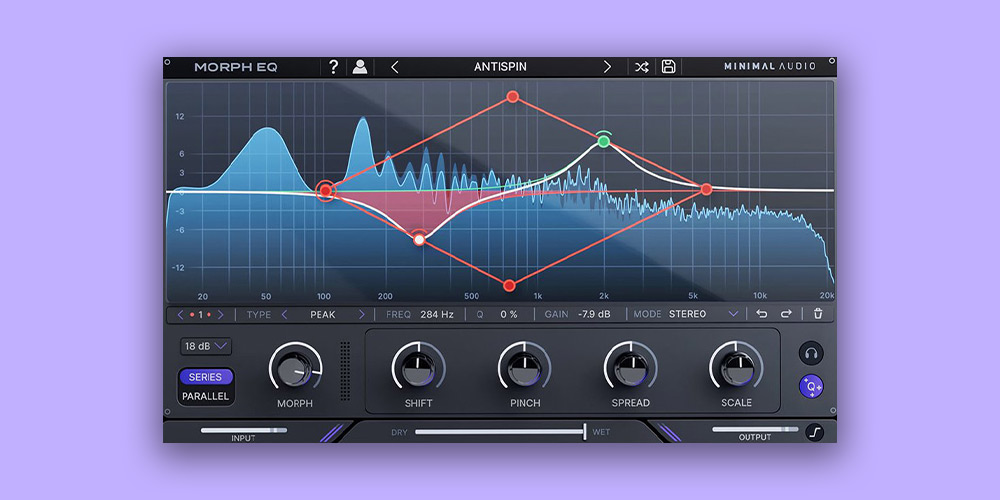Select next band arrow beside 1
Viewport: 1000px width, 500px height.
(221, 314)
